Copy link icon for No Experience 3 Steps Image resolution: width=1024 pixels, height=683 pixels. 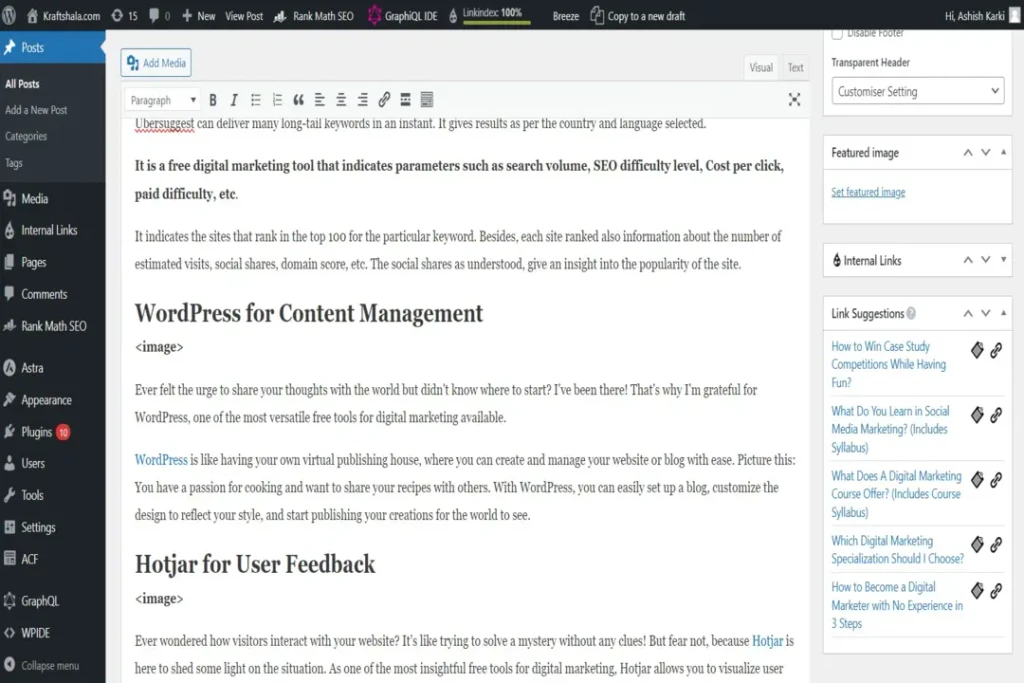(x=996, y=591)
